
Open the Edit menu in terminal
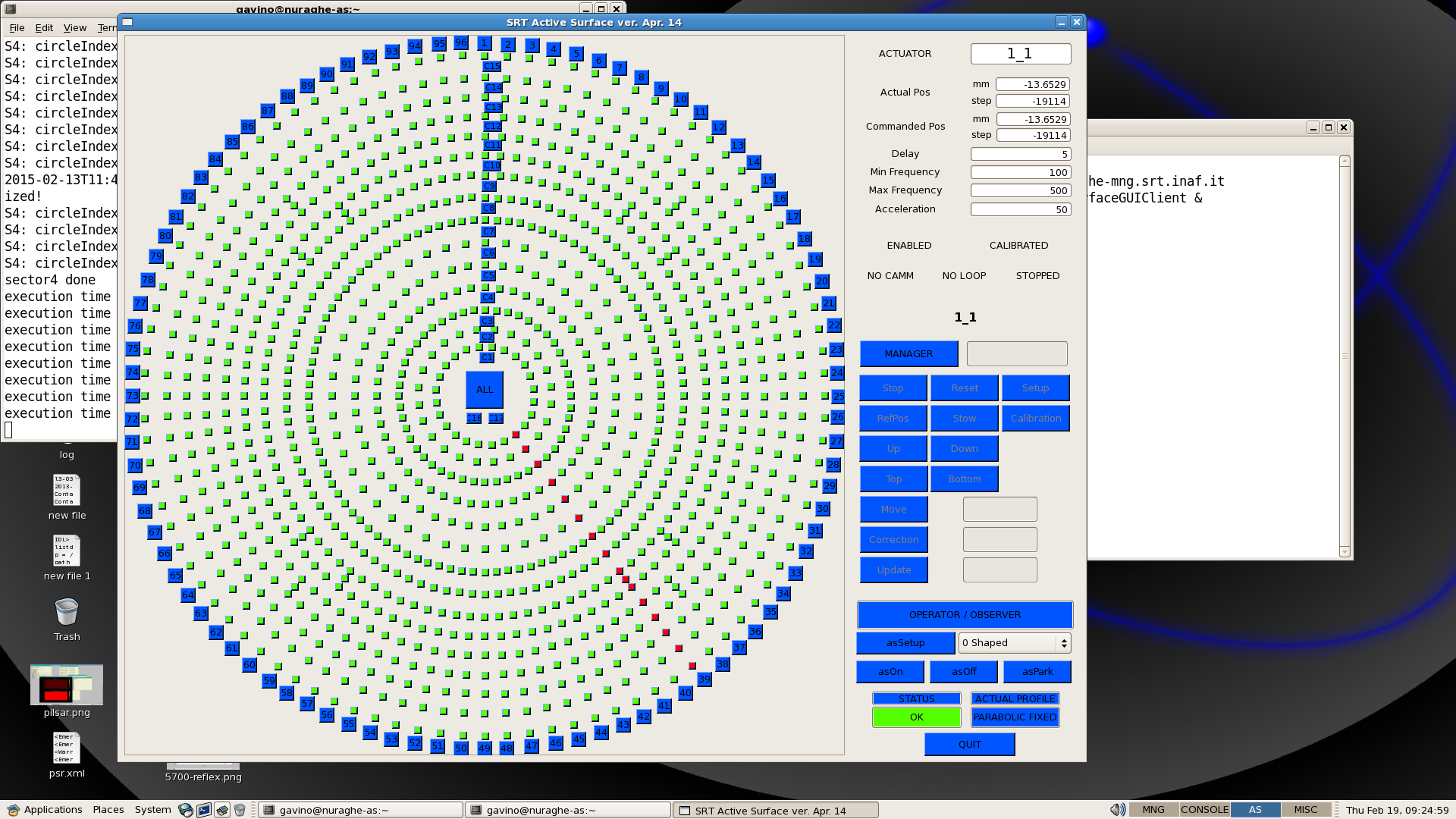tap(44, 27)
